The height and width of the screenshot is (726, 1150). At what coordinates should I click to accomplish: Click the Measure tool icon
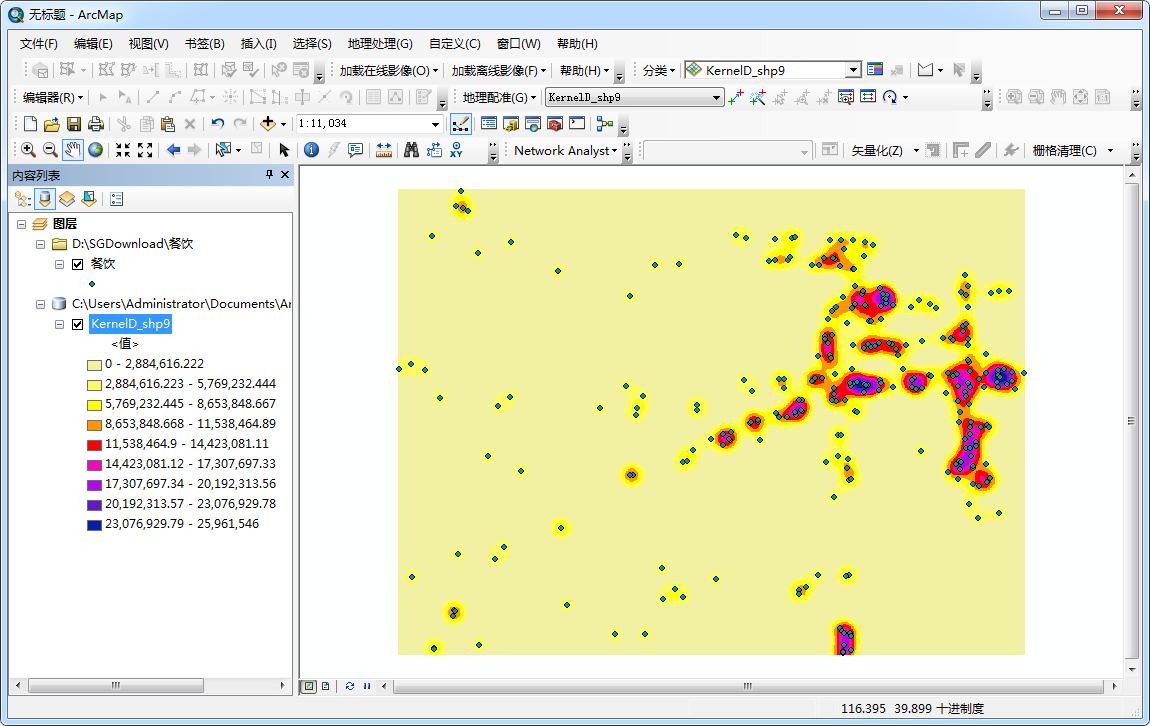tap(383, 149)
